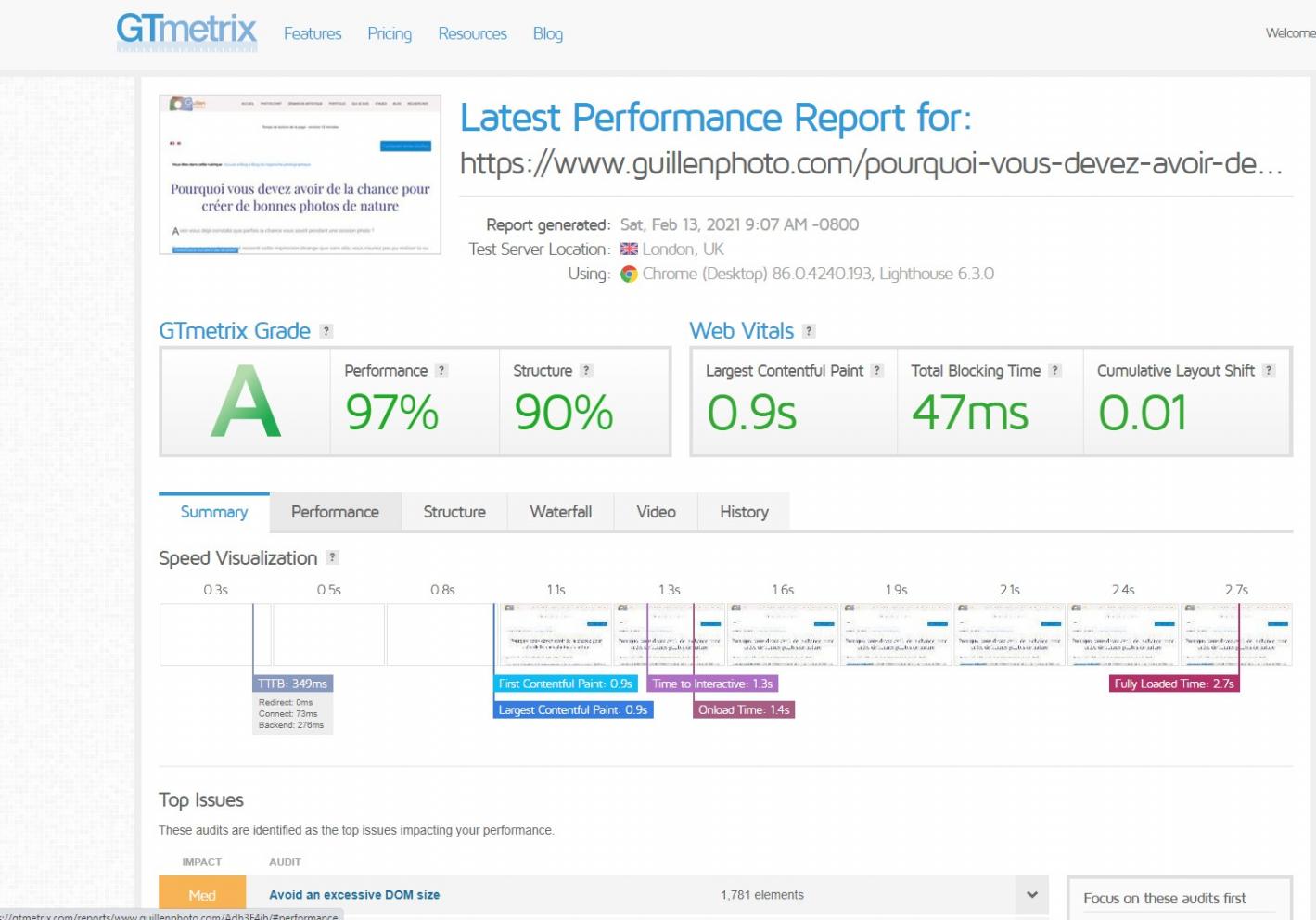Click the 1.1s filmstrip frame
Screen dimensions: 1316x920
point(556,634)
